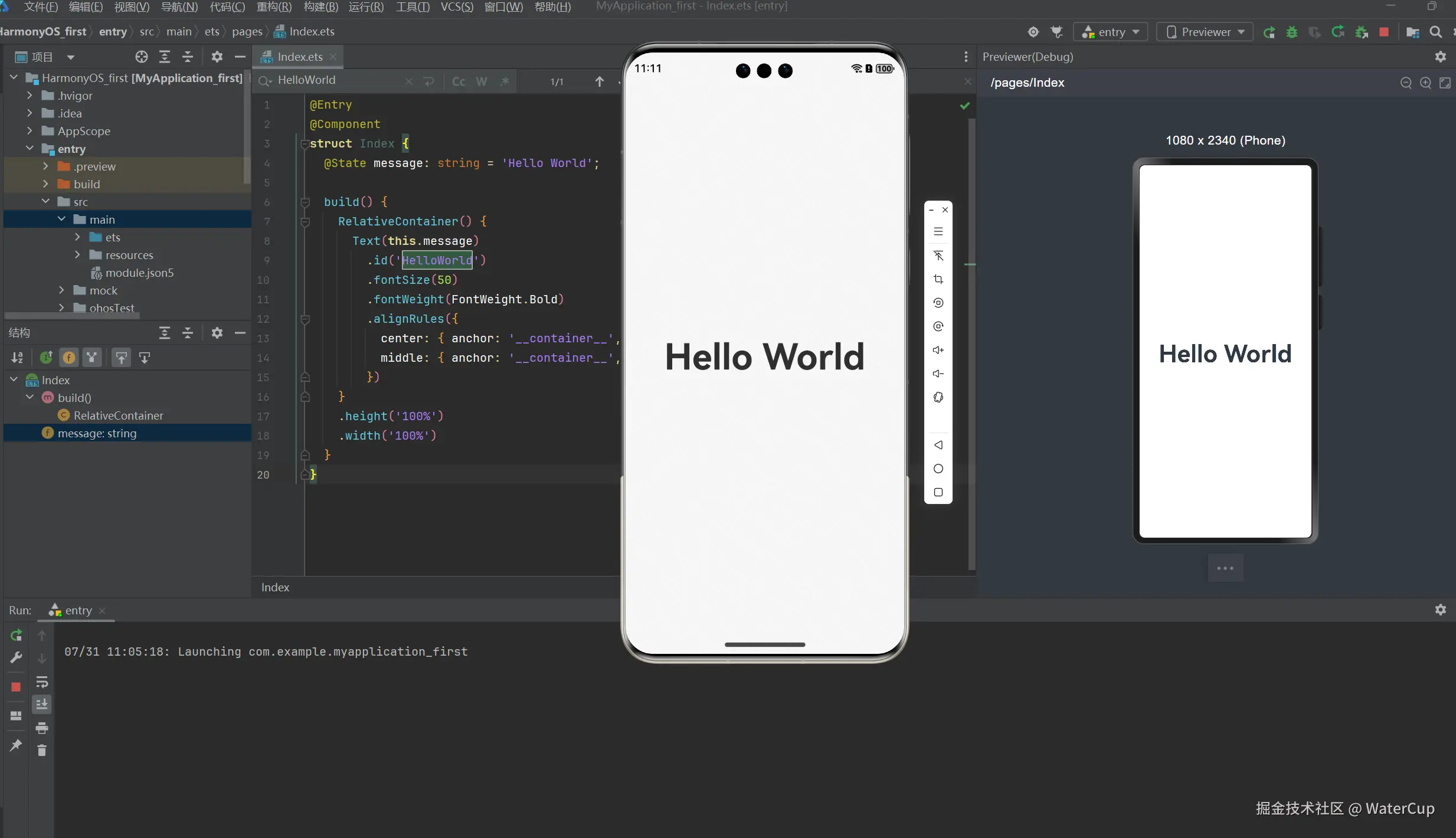Click the wrench icon in Run panel
Viewport: 1456px width, 838px height.
tap(16, 657)
